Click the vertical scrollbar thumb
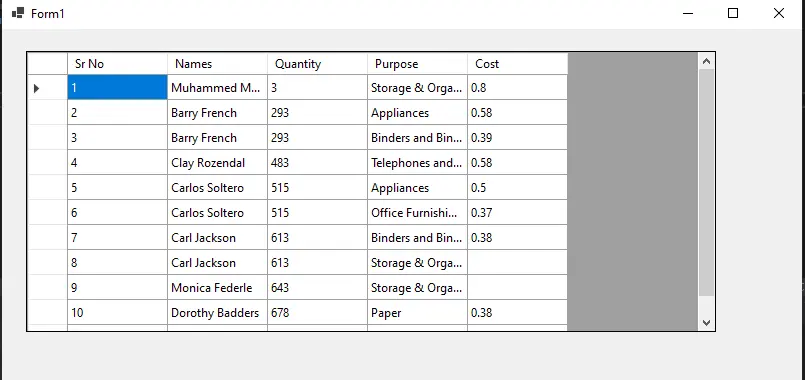The image size is (805, 380). (x=706, y=183)
